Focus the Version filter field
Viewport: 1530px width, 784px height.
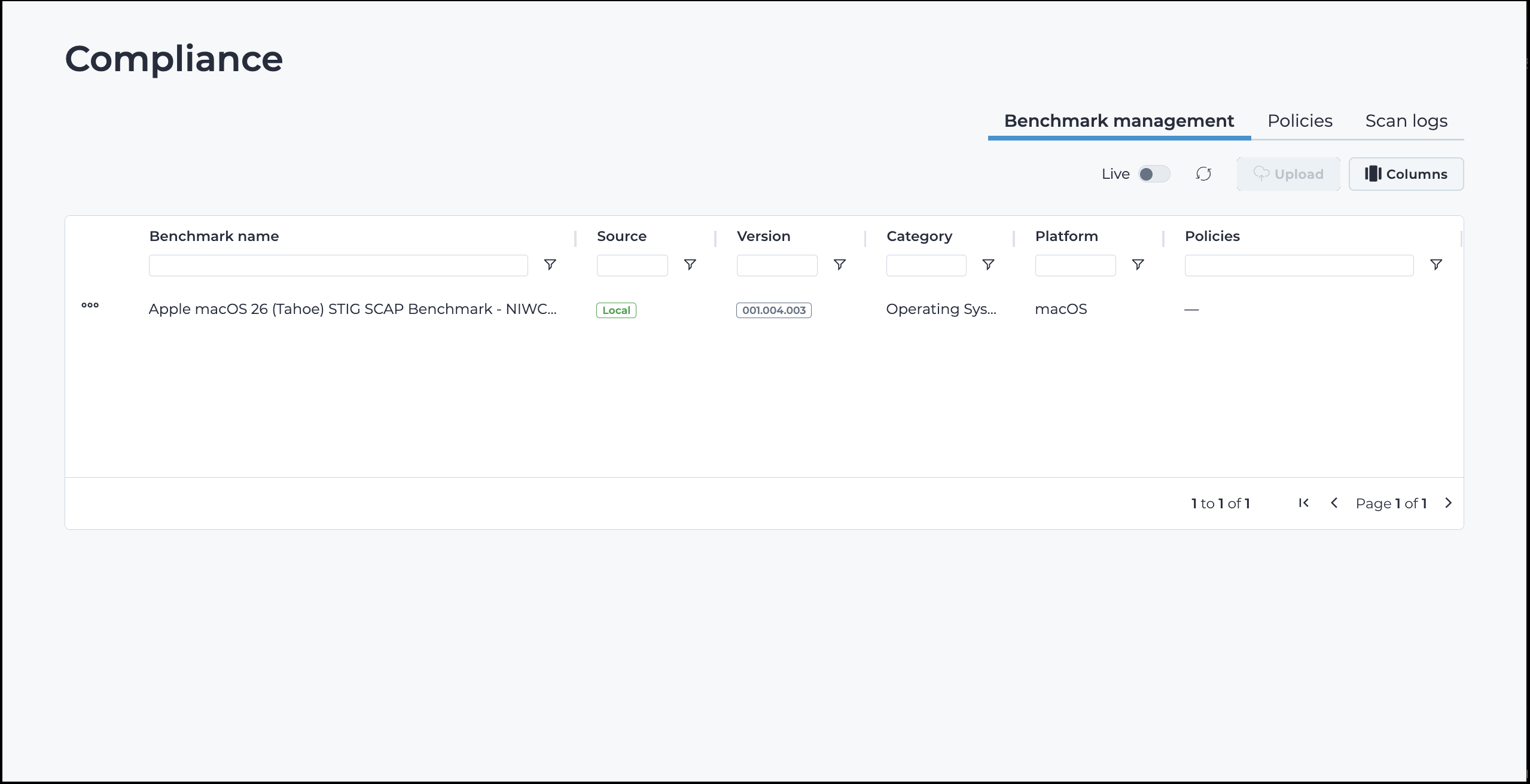(x=777, y=266)
